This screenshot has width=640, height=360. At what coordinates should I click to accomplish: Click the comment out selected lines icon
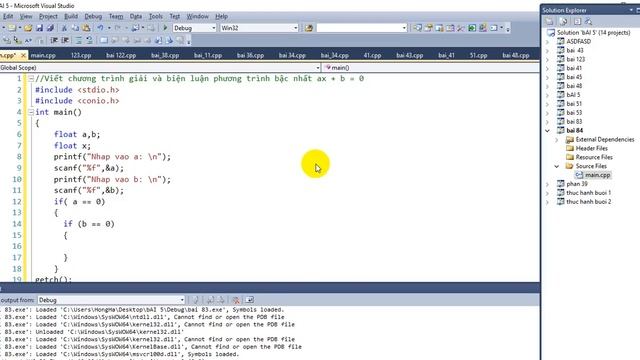coord(78,40)
